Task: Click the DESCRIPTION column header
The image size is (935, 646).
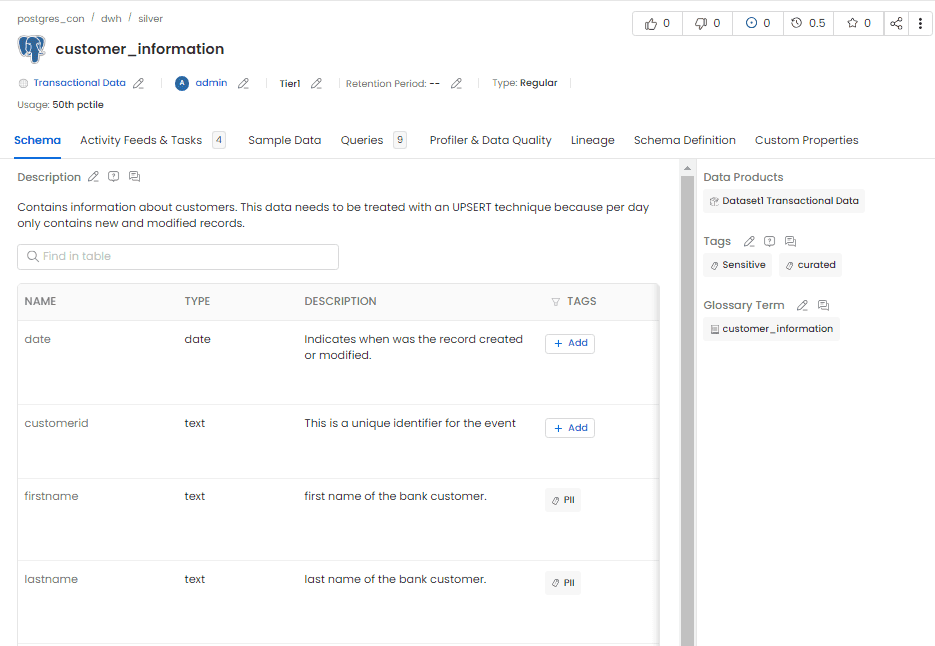Action: 340,301
